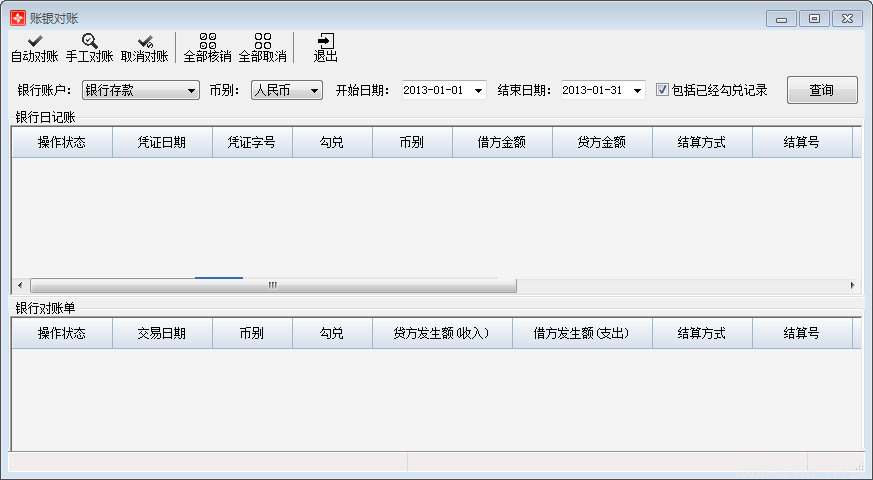
Task: Click the red app icon in title bar
Action: tap(17, 18)
